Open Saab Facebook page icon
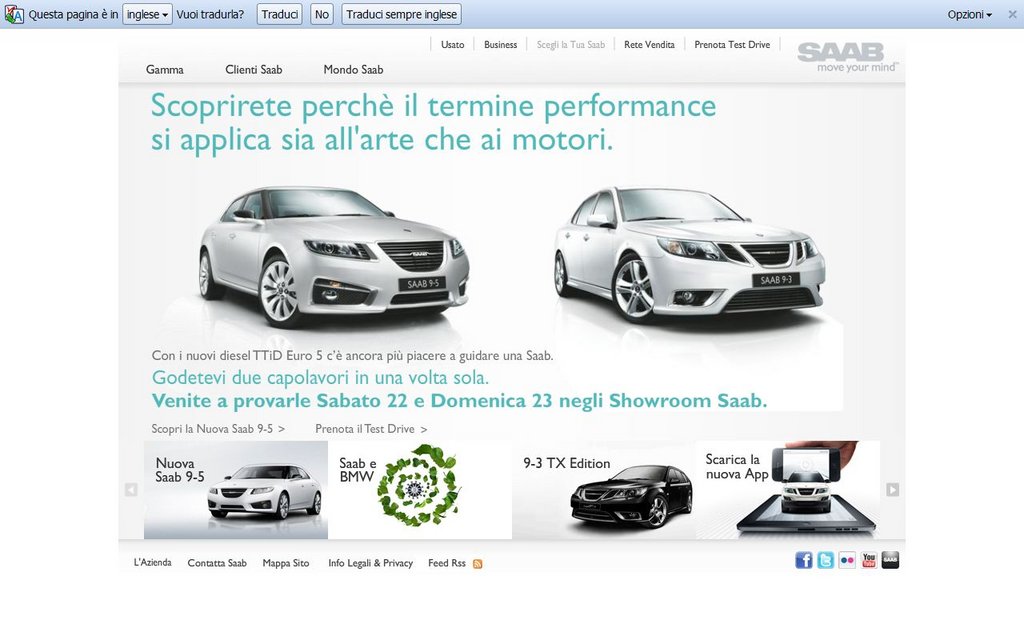Image resolution: width=1024 pixels, height=640 pixels. coord(804,560)
